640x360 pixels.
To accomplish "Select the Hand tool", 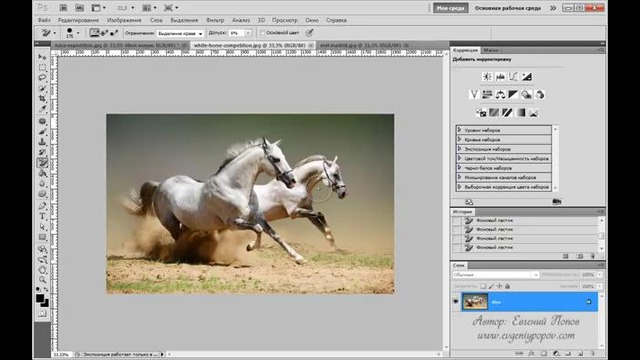I will pyautogui.click(x=42, y=269).
